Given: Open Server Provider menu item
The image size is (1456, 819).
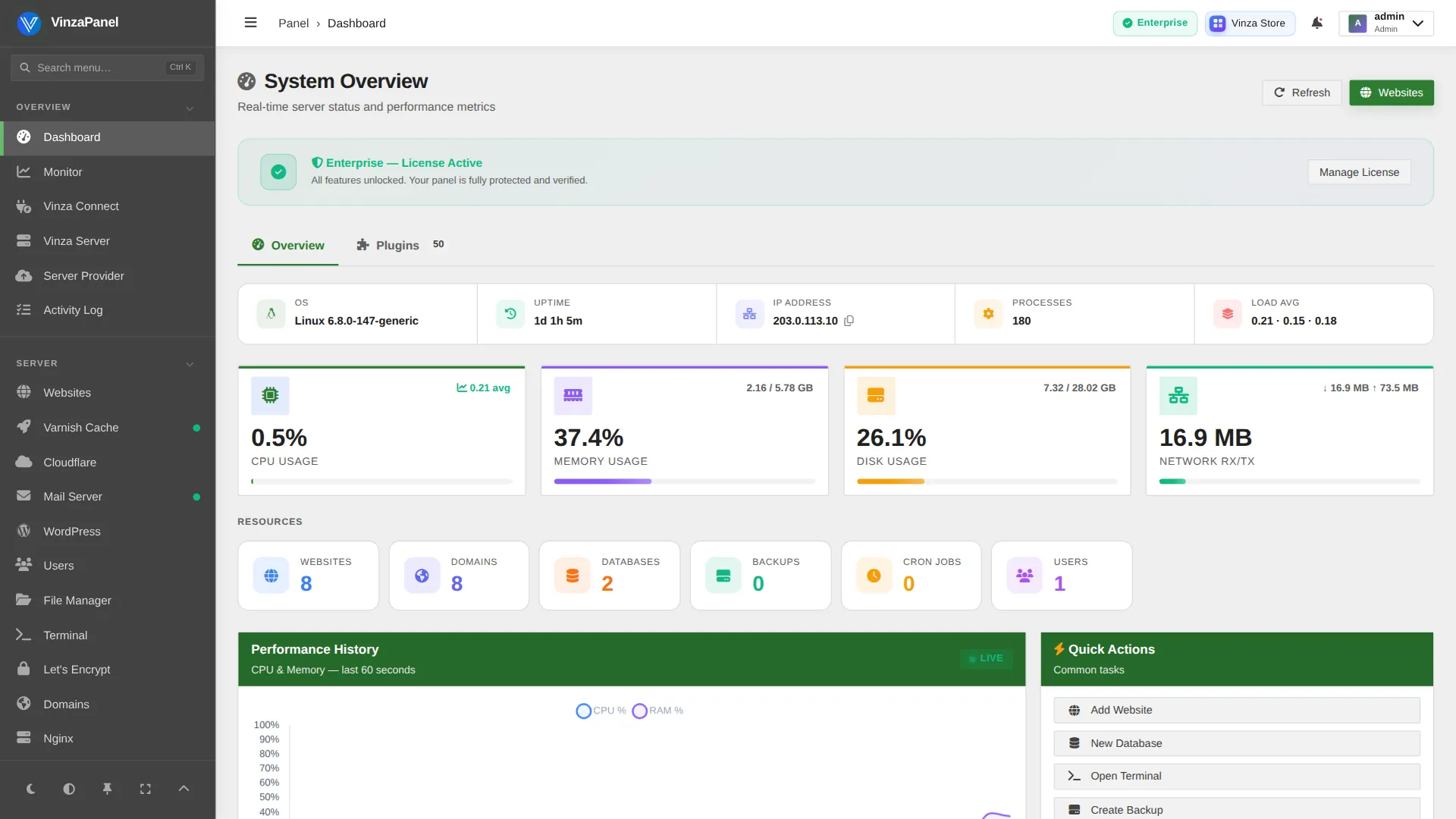Looking at the screenshot, I should [x=108, y=276].
